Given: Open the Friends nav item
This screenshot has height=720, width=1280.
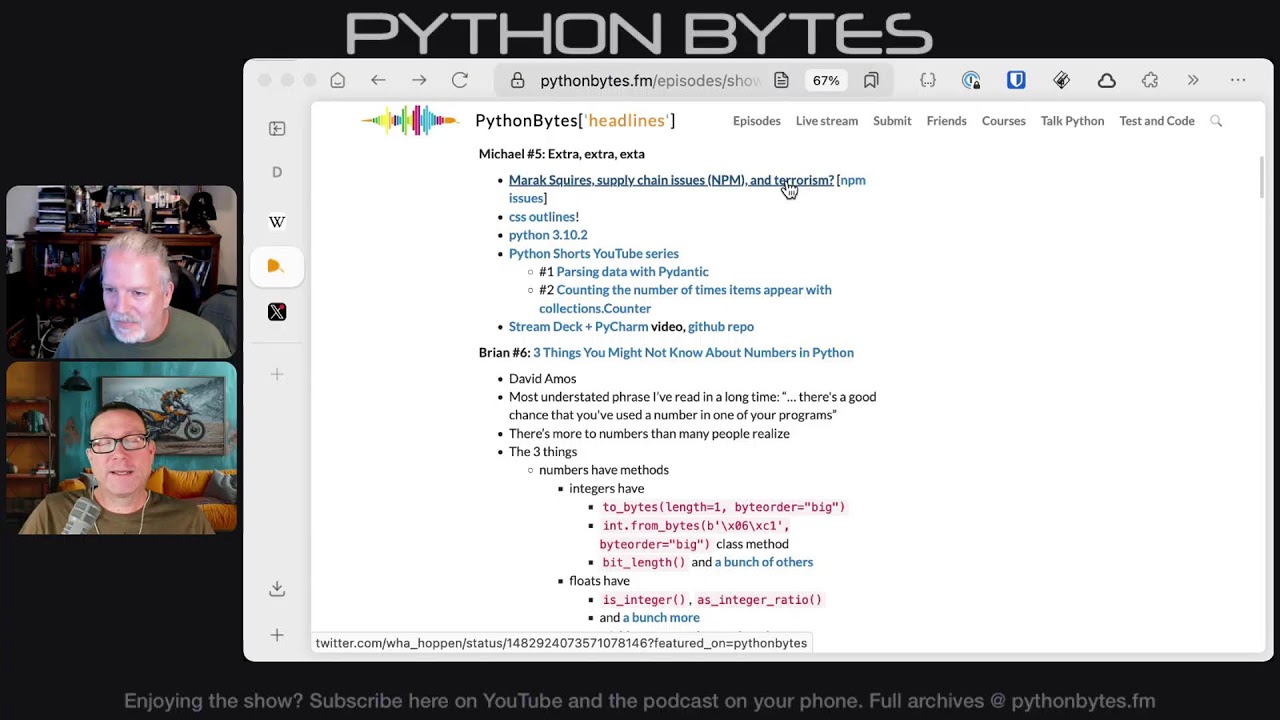Looking at the screenshot, I should 946,121.
